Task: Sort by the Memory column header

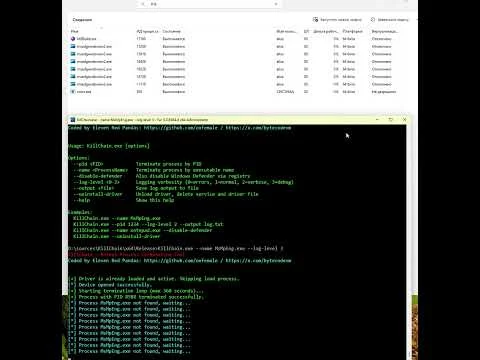Action: point(326,31)
